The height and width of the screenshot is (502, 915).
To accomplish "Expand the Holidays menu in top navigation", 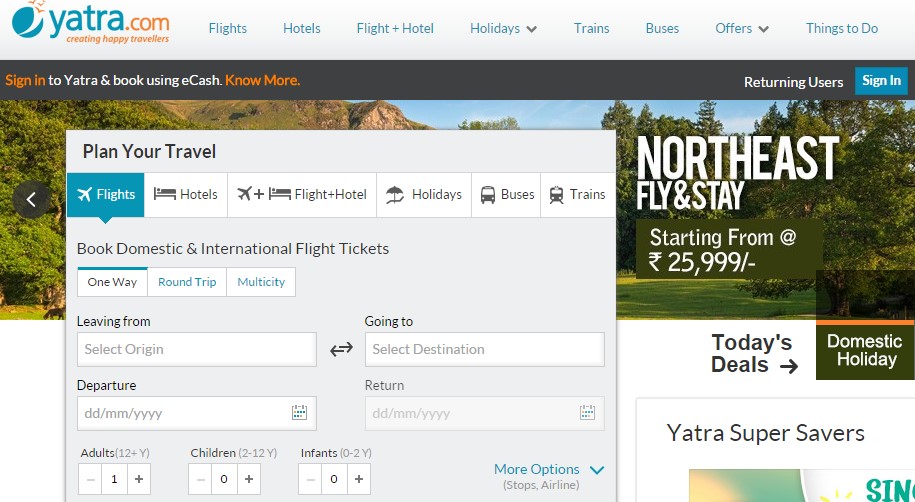I will [504, 28].
